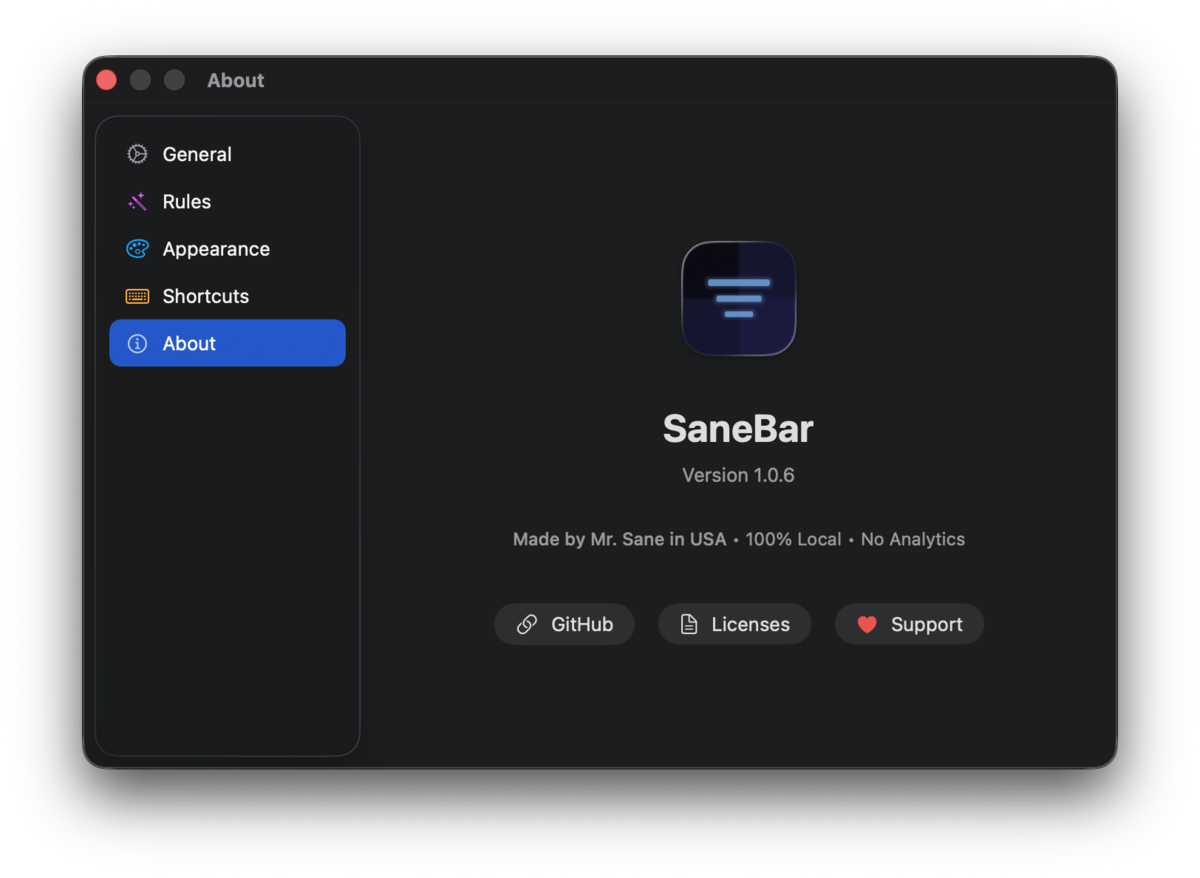Screen dimensions: 1200x878
Task: Open the GitHub link button
Action: coord(564,624)
